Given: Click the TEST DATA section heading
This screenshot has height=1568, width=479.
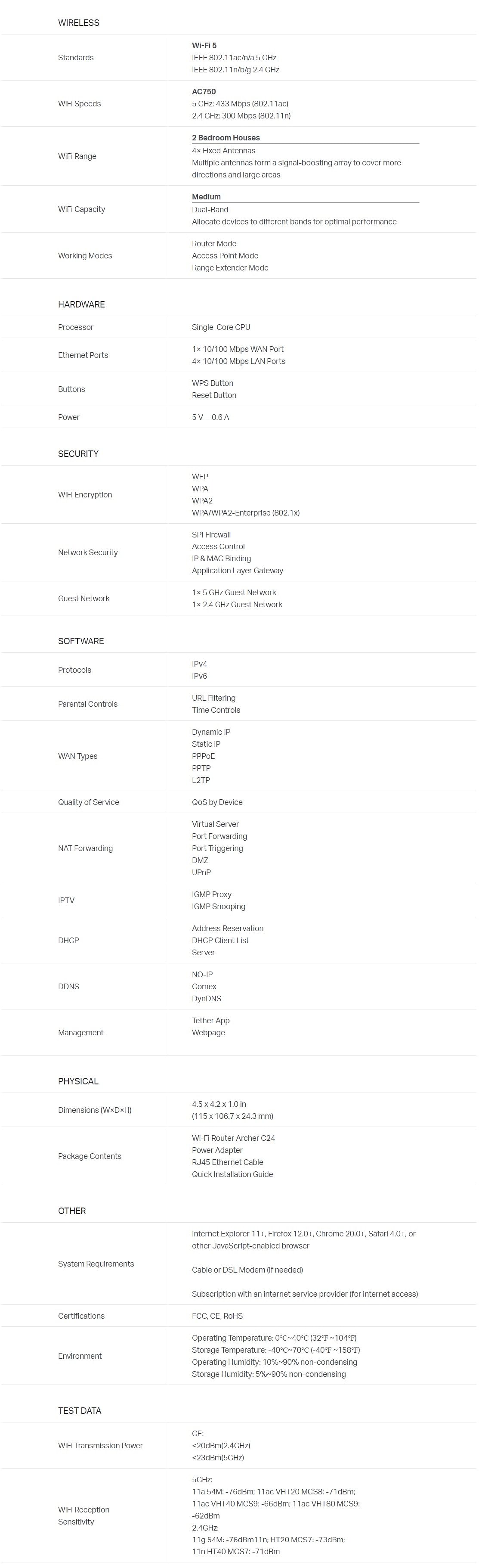Looking at the screenshot, I should coord(80,1411).
